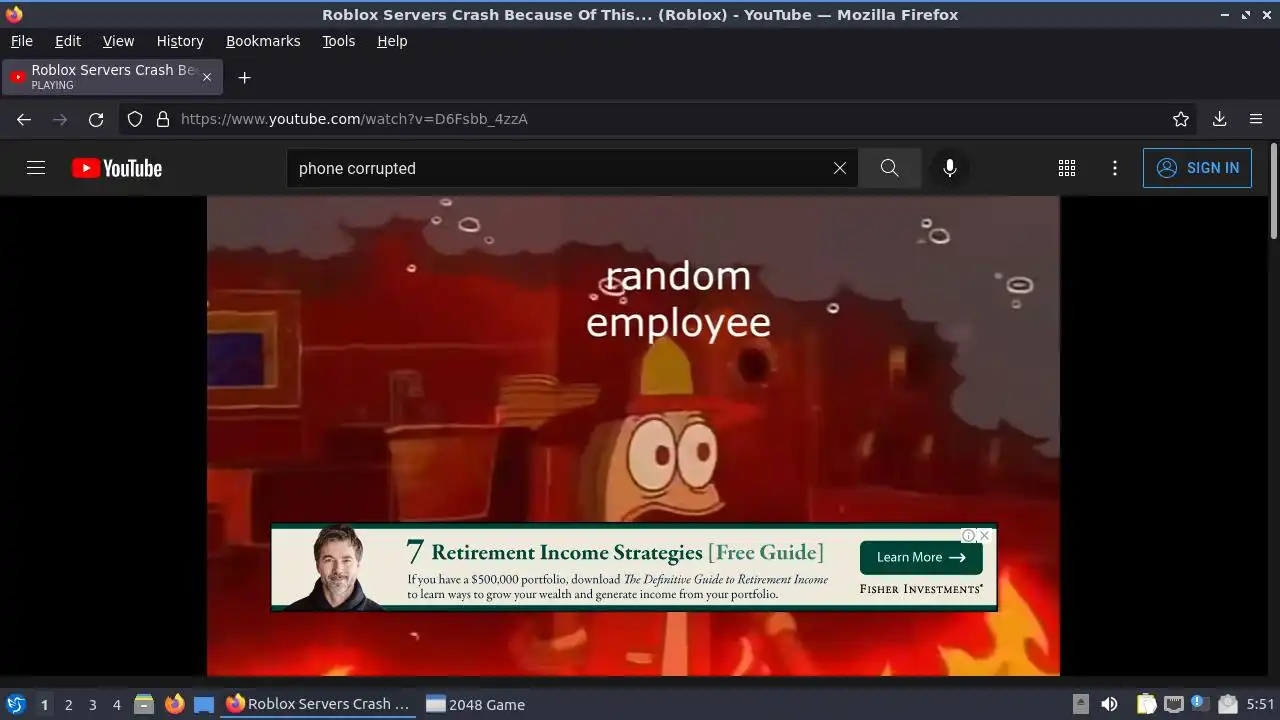This screenshot has width=1280, height=720.
Task: Start voice search with the microphone
Action: click(950, 168)
